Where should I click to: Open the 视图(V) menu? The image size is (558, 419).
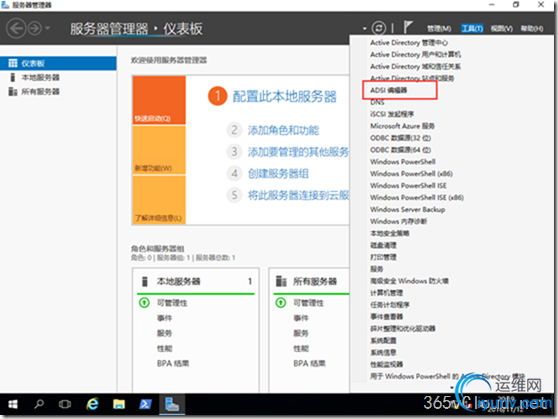click(x=502, y=28)
